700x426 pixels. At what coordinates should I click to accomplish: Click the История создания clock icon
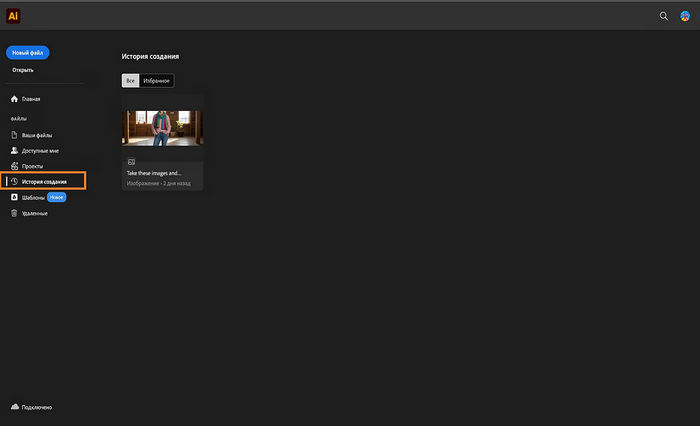click(14, 182)
